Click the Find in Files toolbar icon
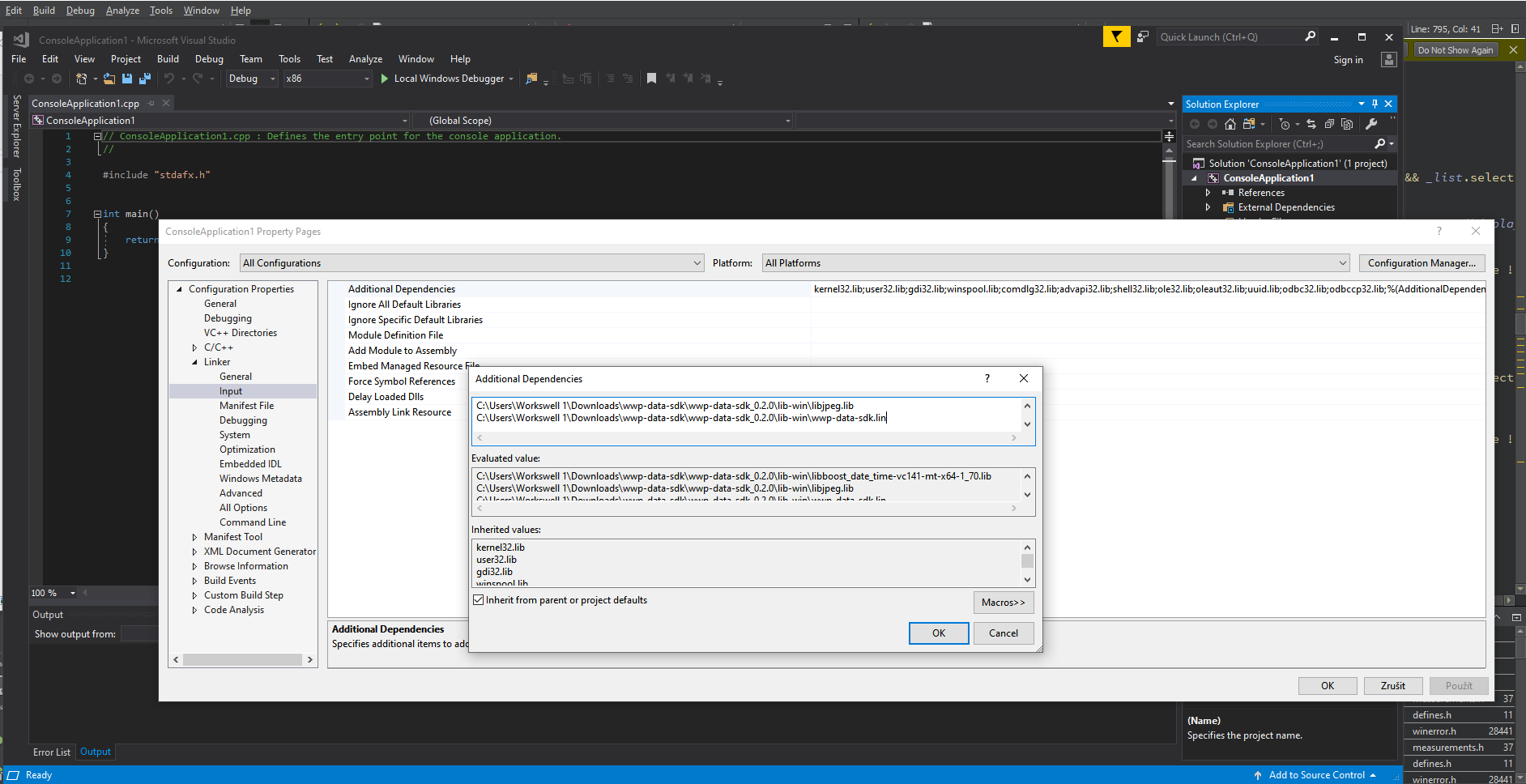1526x784 pixels. [531, 79]
